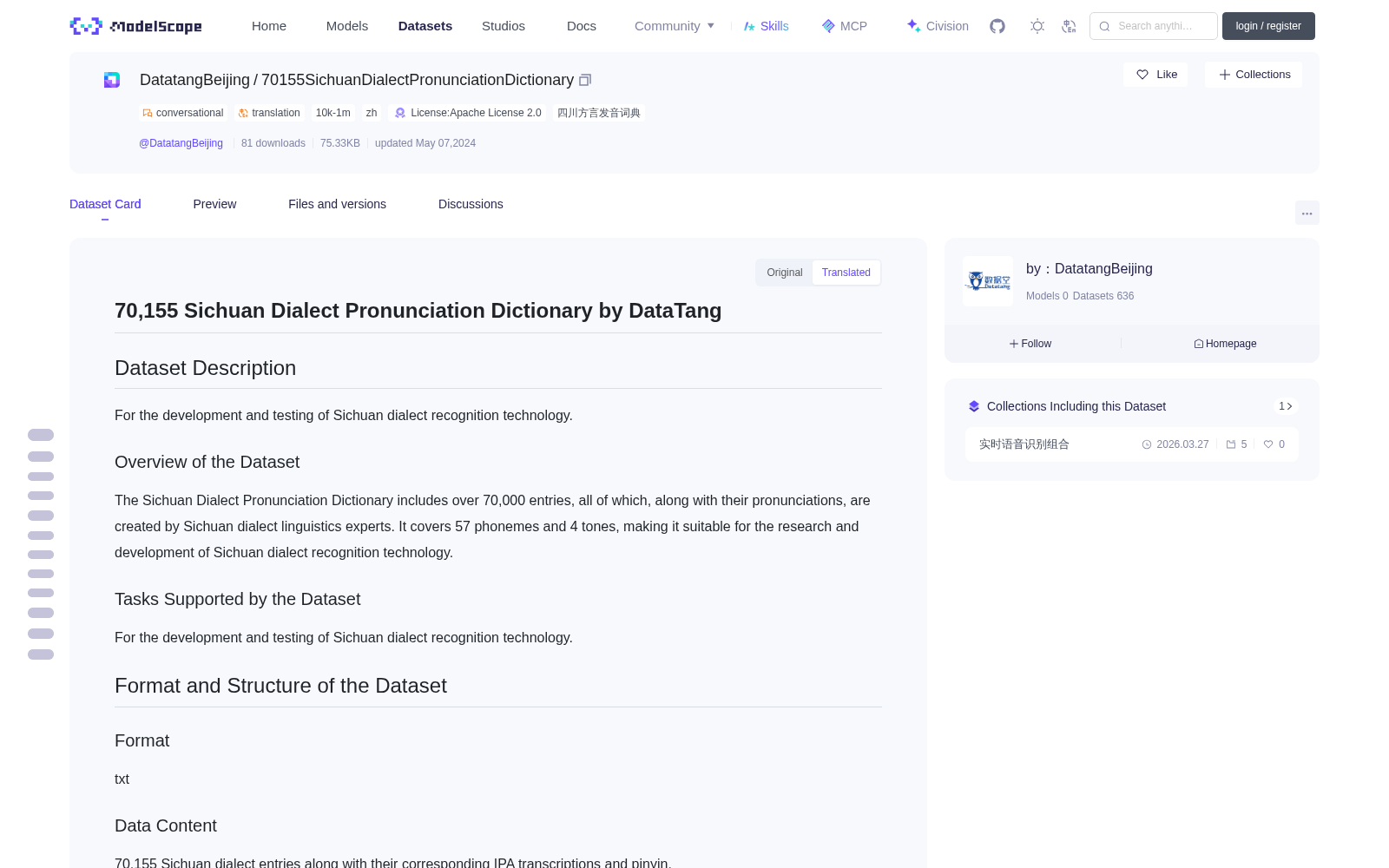Expand the Community dropdown menu
The image size is (1389, 868).
[675, 26]
